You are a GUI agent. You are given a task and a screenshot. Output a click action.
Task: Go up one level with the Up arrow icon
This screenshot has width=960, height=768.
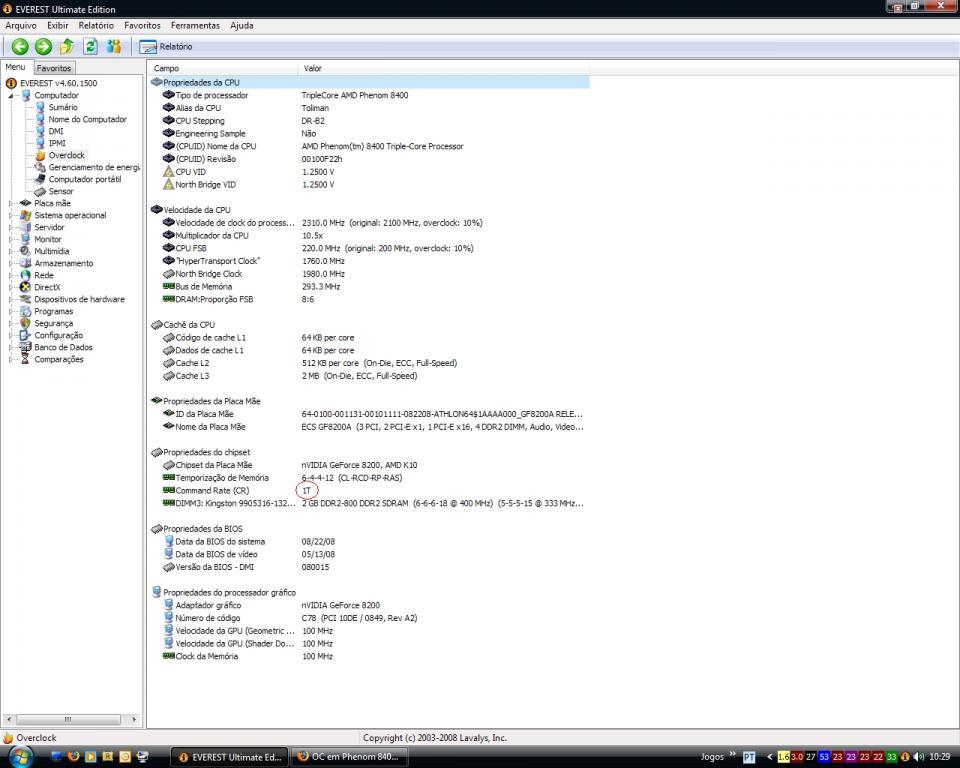[x=67, y=47]
